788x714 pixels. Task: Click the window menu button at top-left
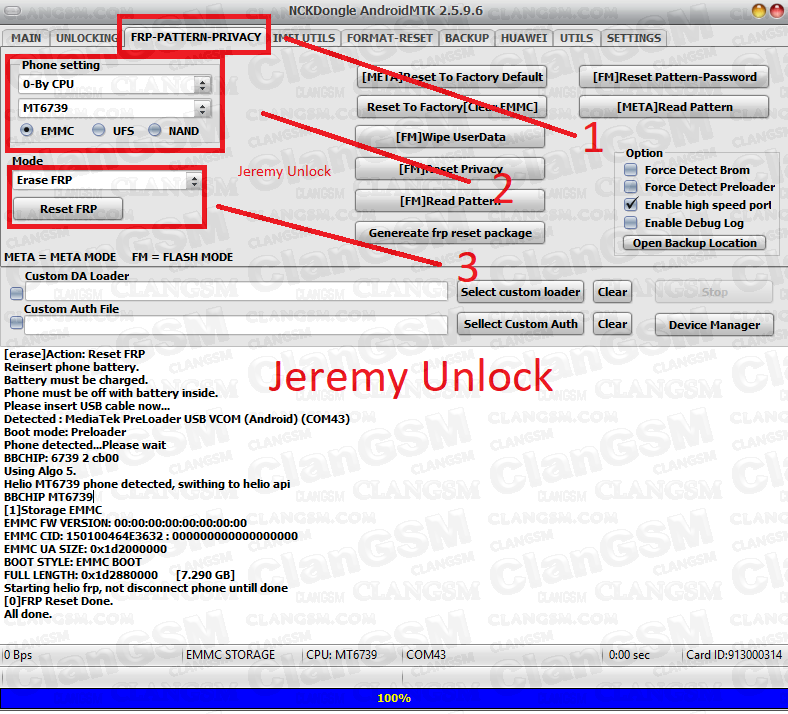point(13,10)
